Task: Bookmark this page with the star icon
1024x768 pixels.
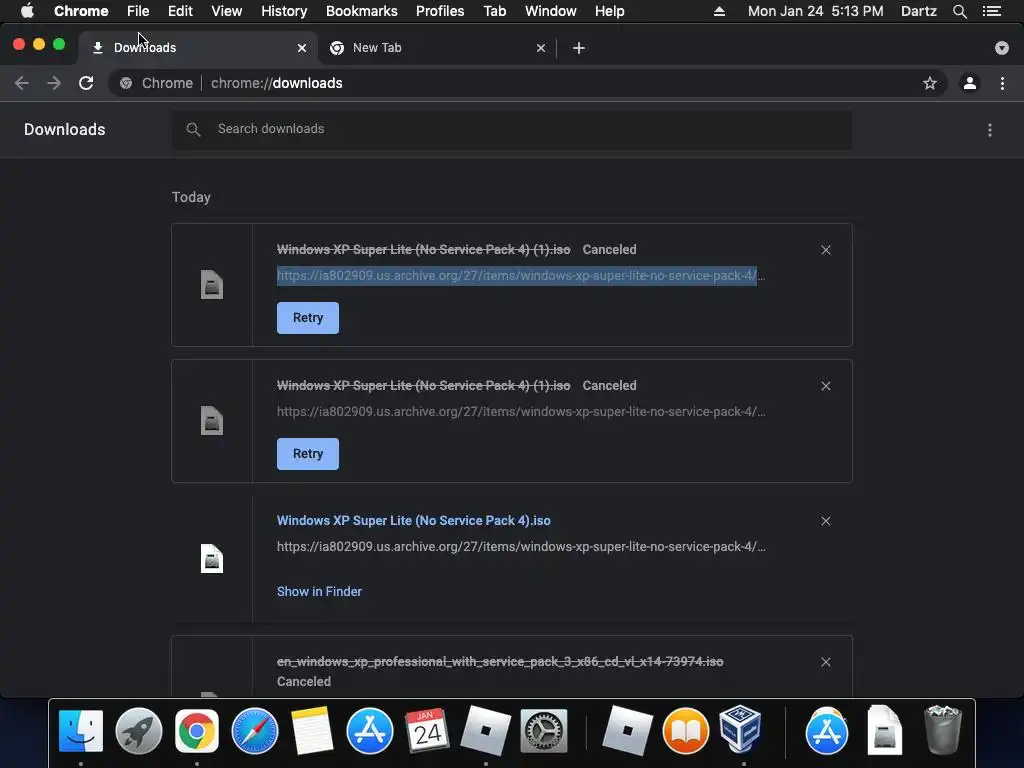Action: click(929, 83)
